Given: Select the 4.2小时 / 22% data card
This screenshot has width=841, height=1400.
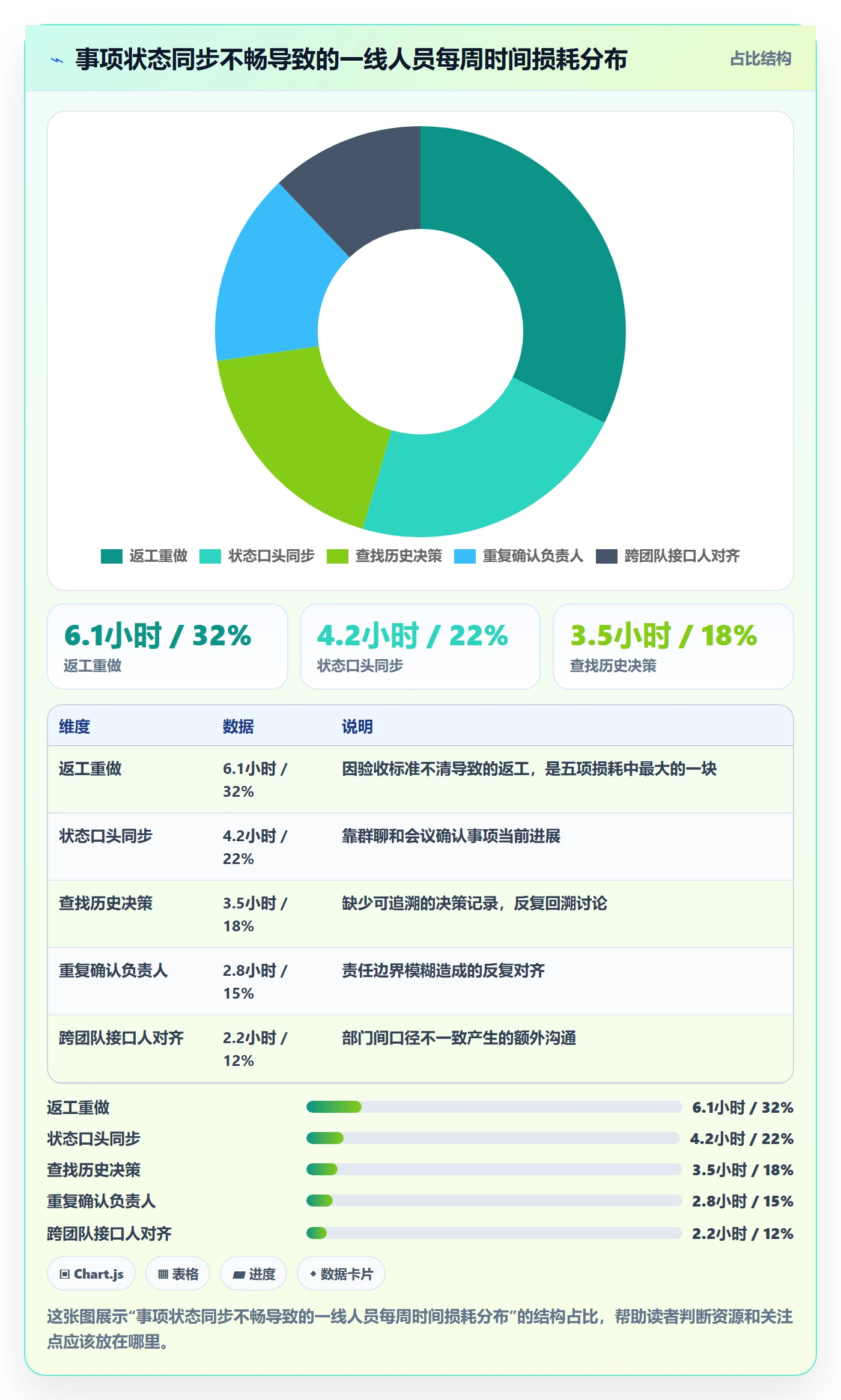Looking at the screenshot, I should tap(421, 647).
